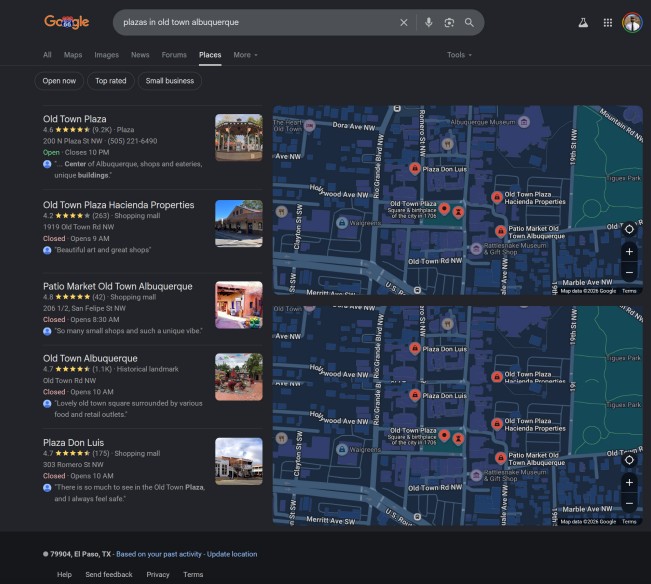The width and height of the screenshot is (651, 584).
Task: Open the Old Town Albuquerque flowers thumbnail
Action: click(x=239, y=377)
